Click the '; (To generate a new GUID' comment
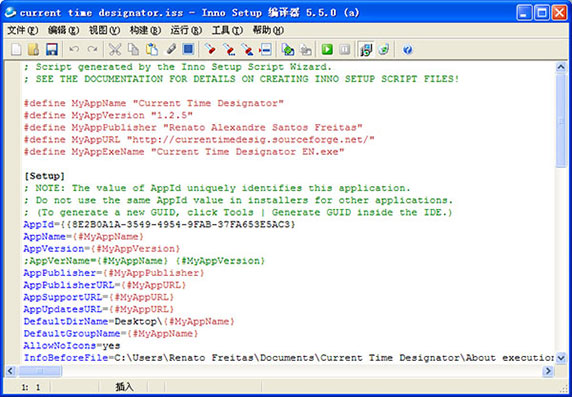Image resolution: width=572 pixels, height=397 pixels. point(239,212)
